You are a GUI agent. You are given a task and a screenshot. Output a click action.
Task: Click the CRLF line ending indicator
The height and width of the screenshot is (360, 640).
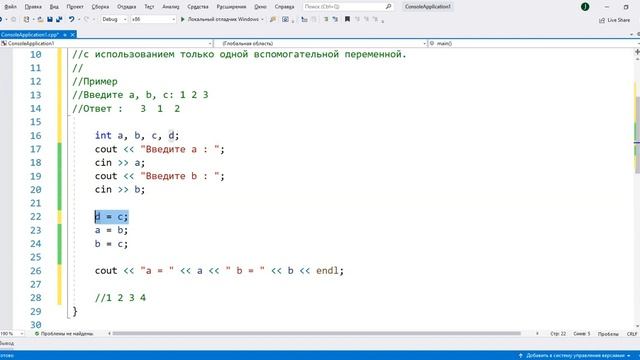pos(632,334)
